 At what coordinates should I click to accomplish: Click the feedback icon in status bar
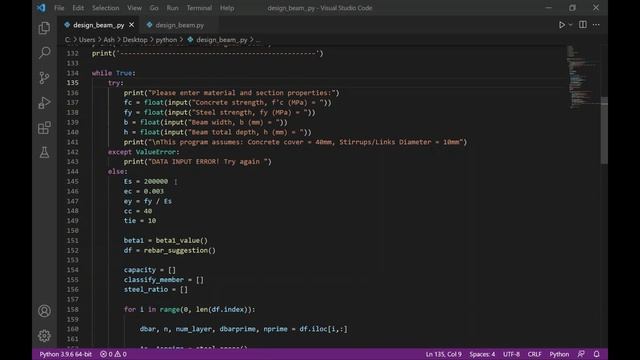581,354
